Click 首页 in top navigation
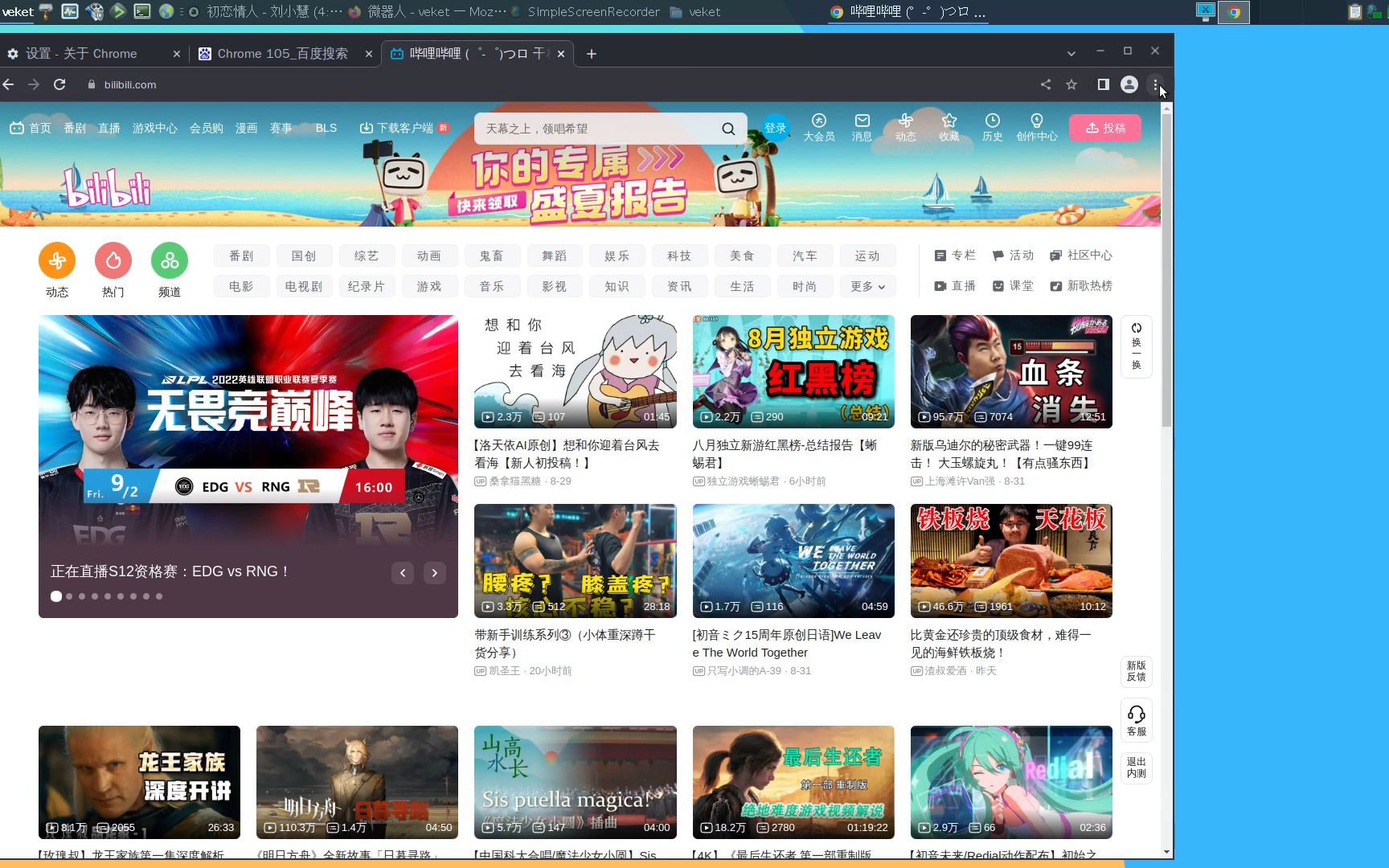The image size is (1389, 868). pos(30,128)
